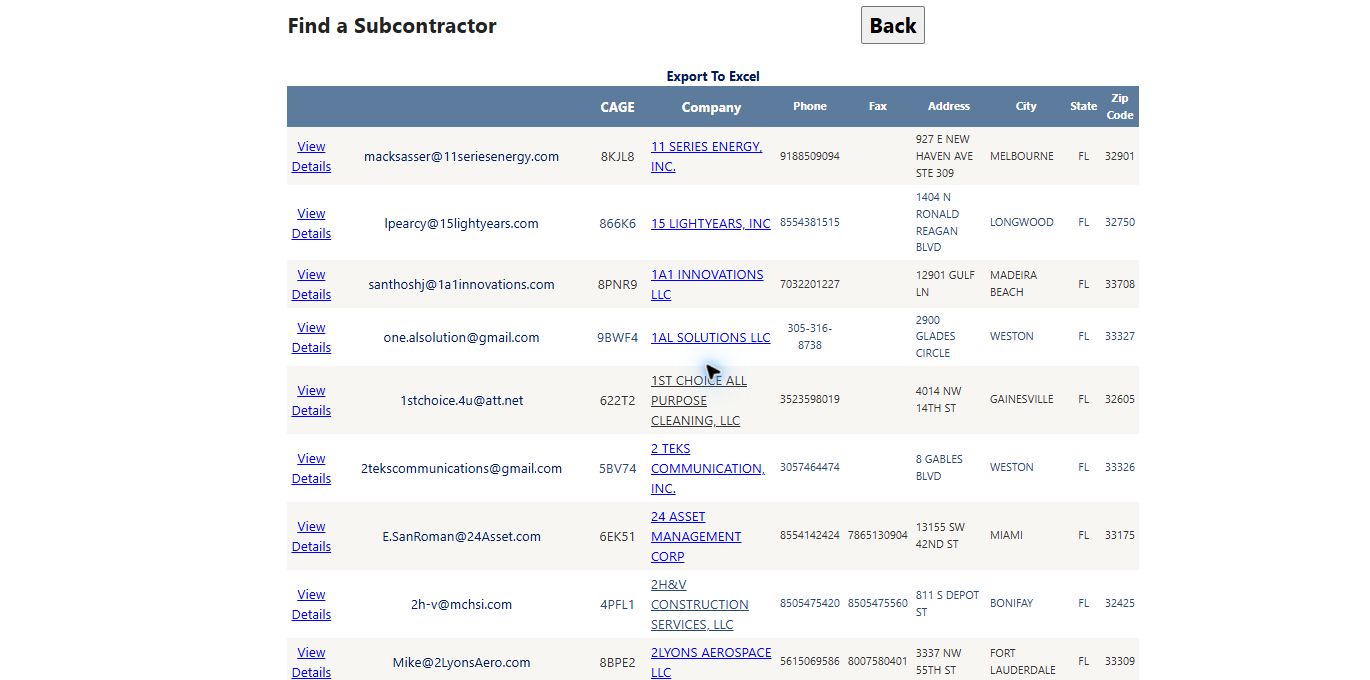
Task: Click fax number 8505475560
Action: [878, 604]
